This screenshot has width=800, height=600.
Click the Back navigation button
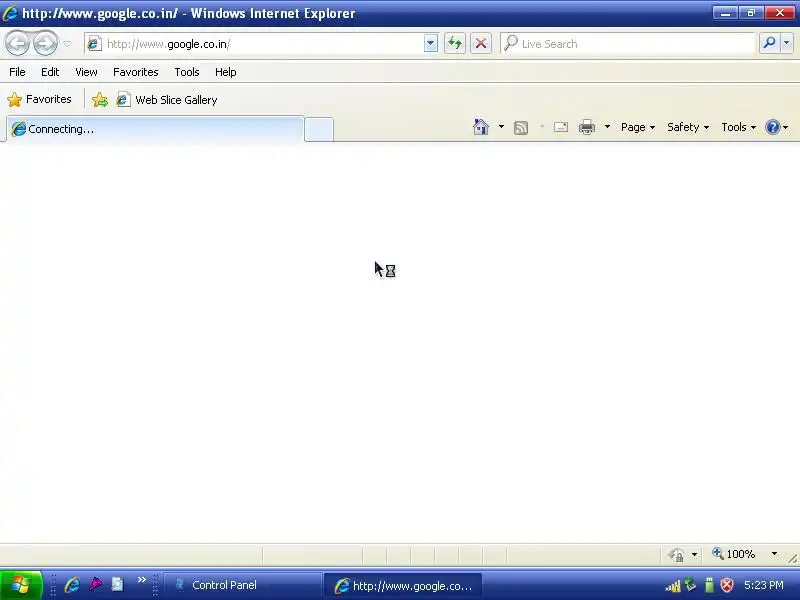coord(17,44)
